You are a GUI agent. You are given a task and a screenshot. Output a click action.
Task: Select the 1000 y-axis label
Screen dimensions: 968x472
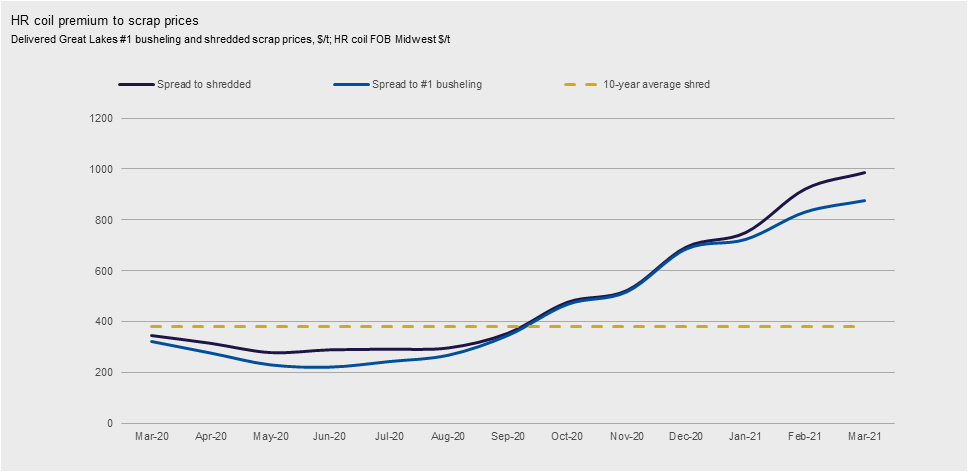tap(101, 169)
